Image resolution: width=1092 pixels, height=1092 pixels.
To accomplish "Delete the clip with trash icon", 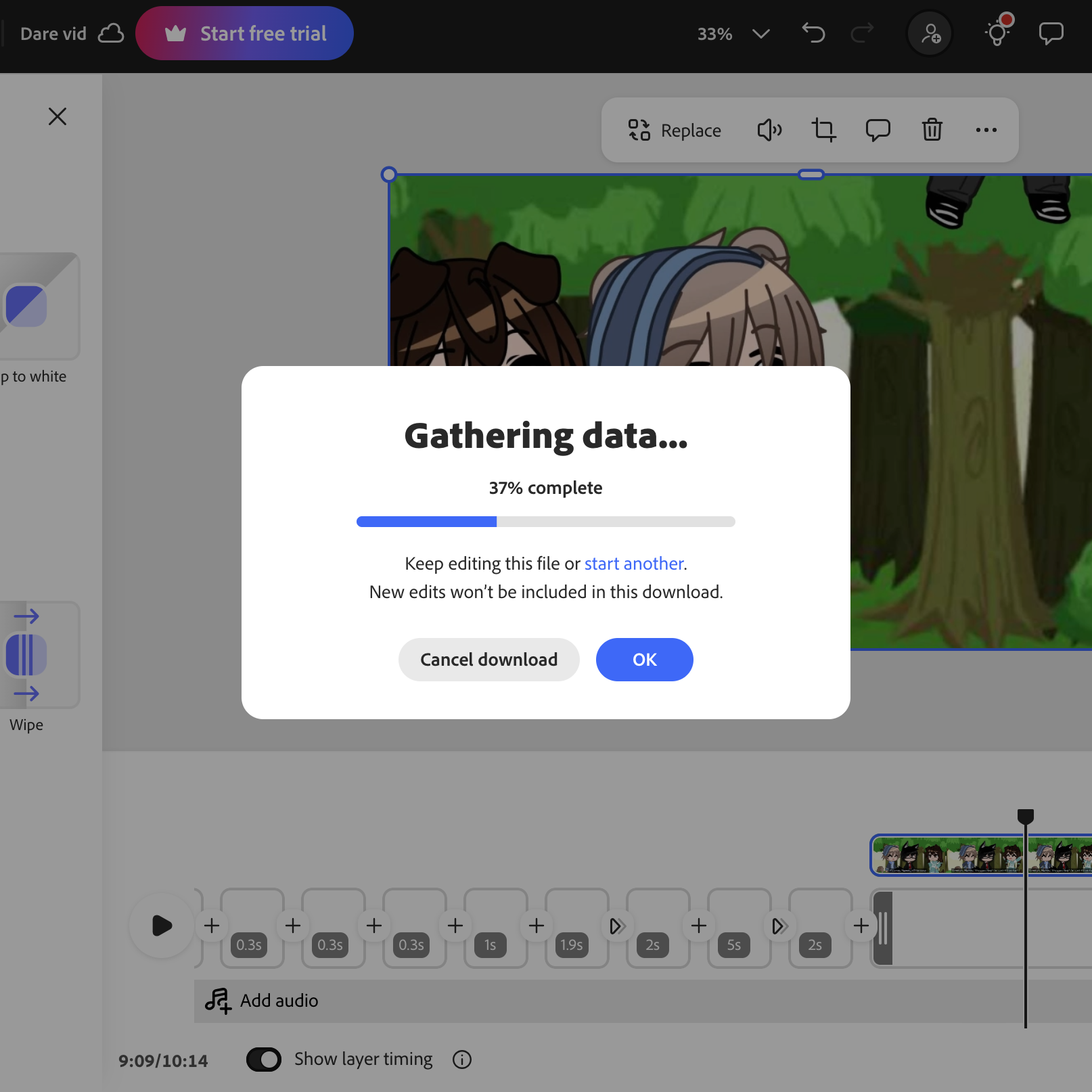I will [x=932, y=130].
